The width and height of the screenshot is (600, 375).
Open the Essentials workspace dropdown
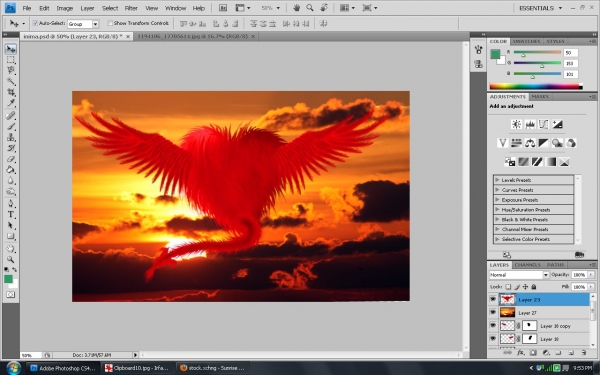click(x=540, y=8)
